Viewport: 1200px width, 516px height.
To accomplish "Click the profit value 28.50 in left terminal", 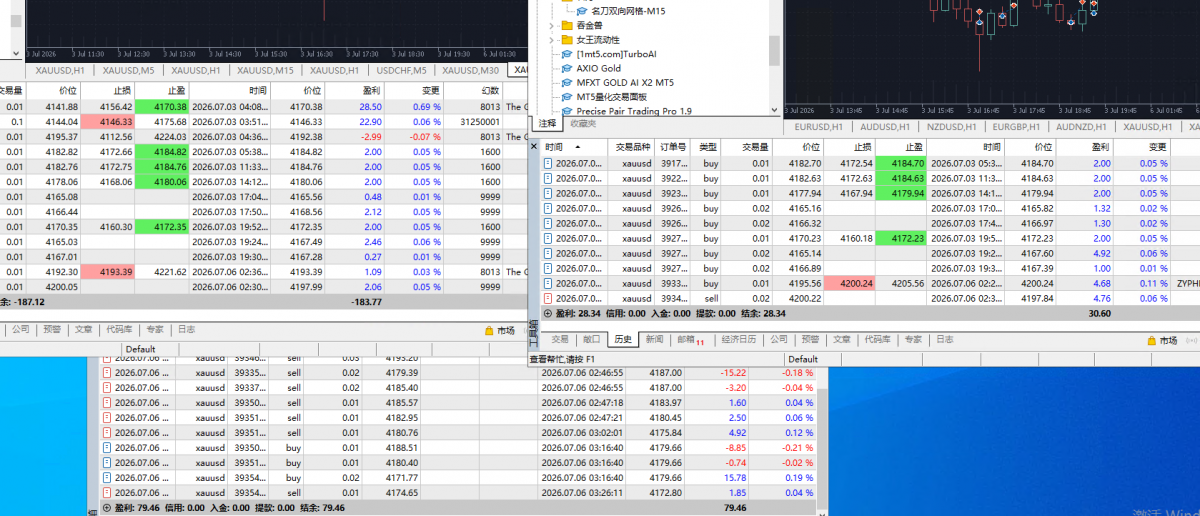I will tap(370, 106).
